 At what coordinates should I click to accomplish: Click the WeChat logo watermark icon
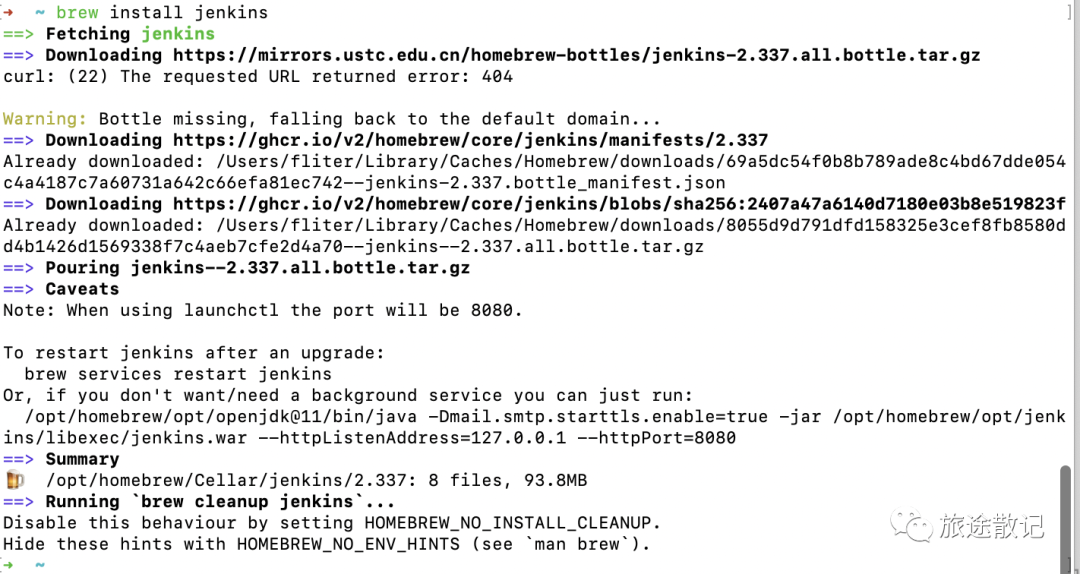tap(909, 525)
